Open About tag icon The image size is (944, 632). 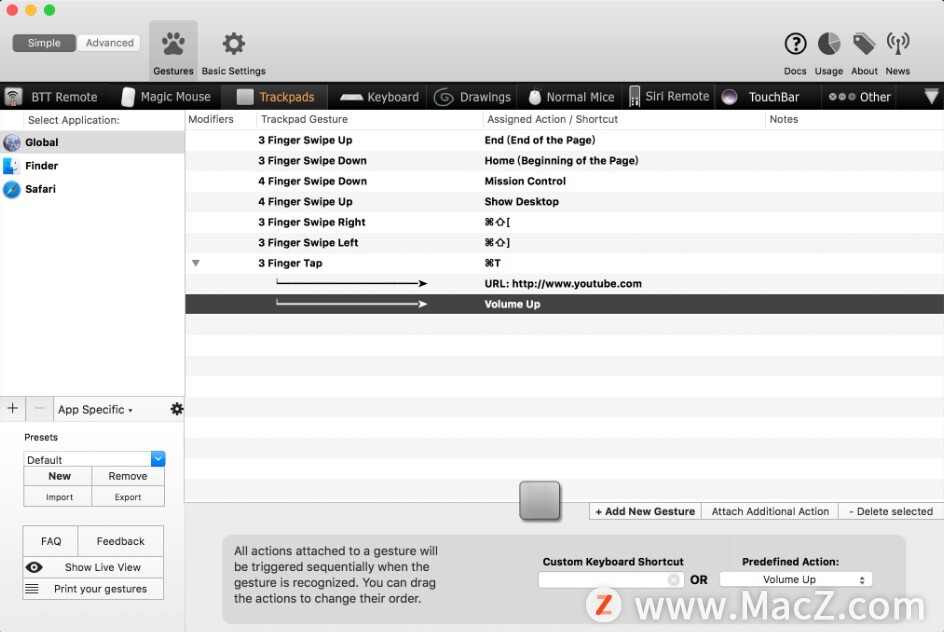point(864,43)
